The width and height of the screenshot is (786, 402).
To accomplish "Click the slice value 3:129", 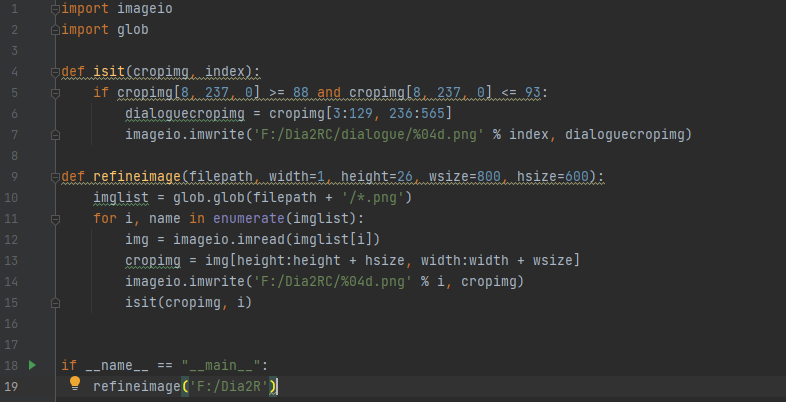I will [352, 114].
